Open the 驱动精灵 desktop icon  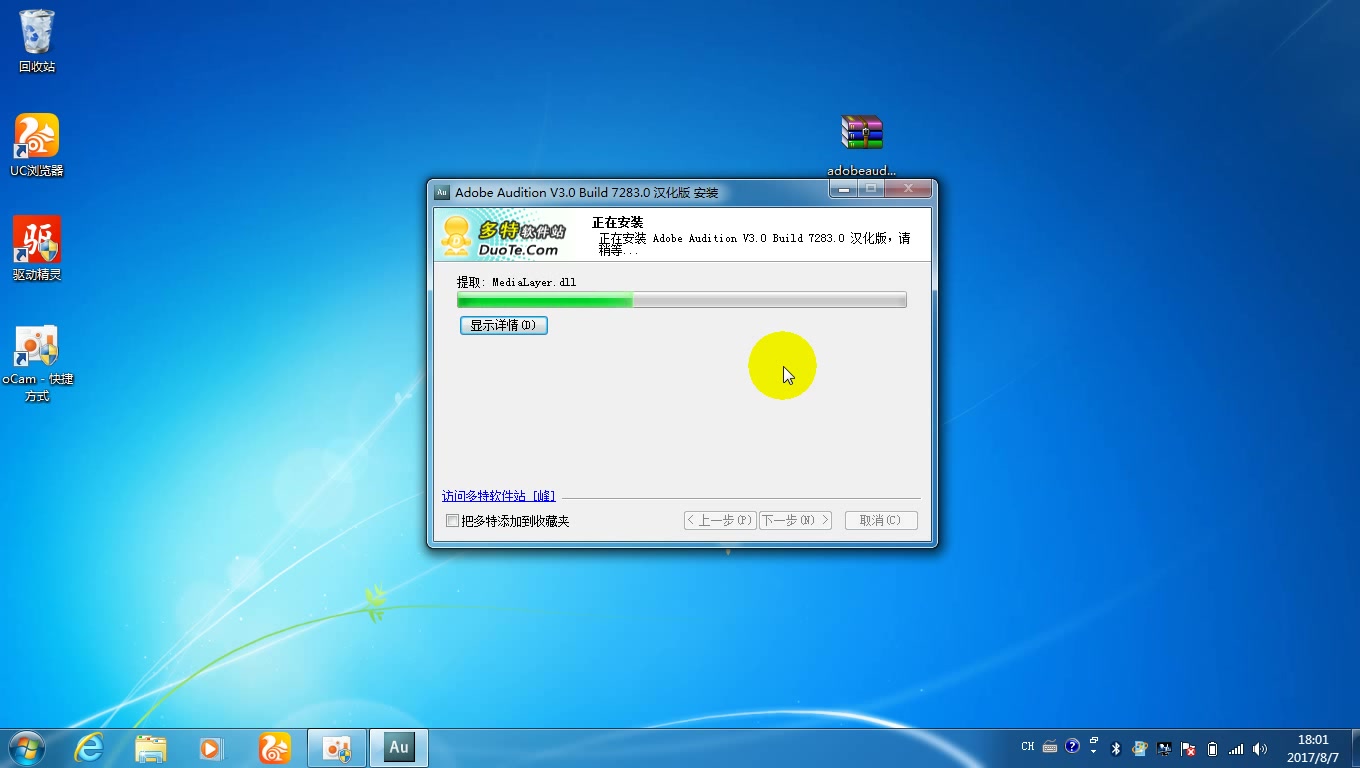pos(37,249)
